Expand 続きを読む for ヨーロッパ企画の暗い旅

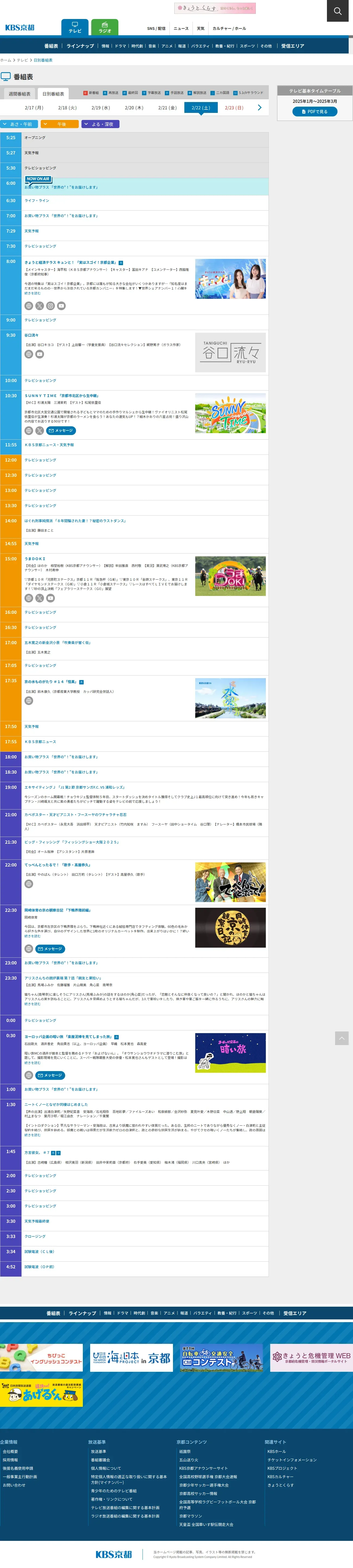[32, 1063]
